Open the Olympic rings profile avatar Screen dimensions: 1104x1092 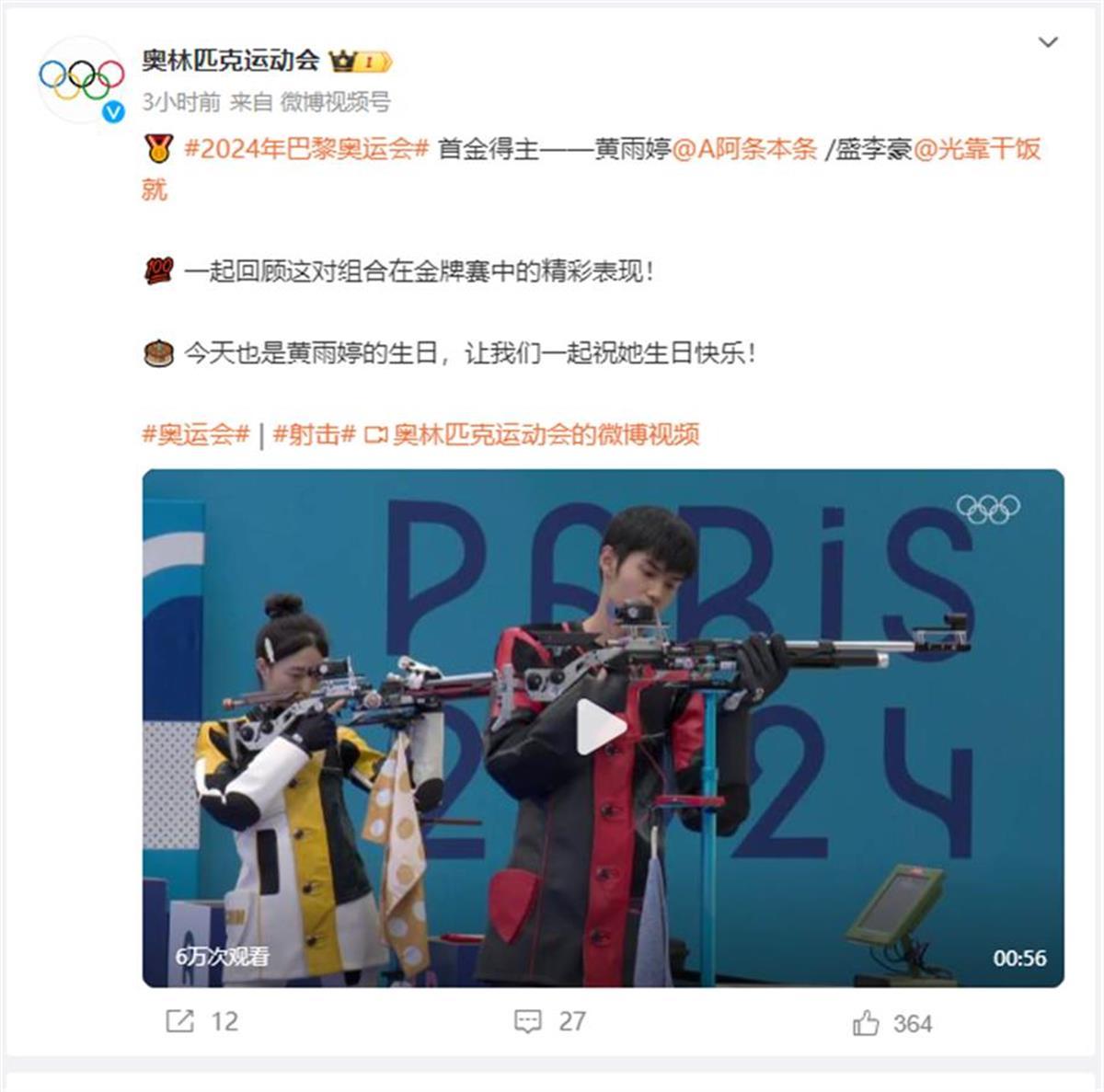click(82, 80)
